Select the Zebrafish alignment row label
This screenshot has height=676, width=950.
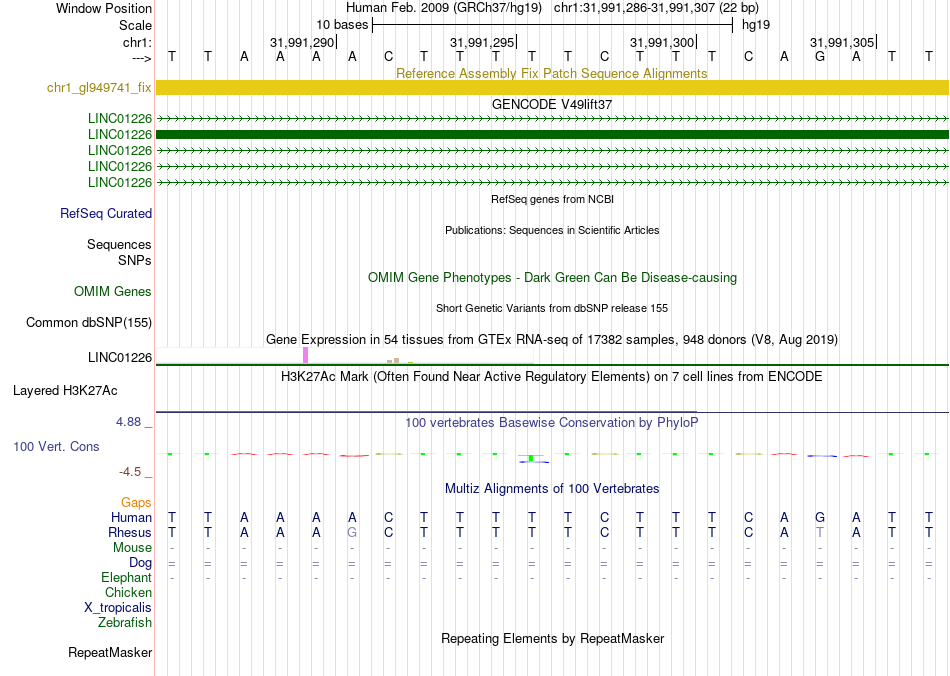click(125, 622)
